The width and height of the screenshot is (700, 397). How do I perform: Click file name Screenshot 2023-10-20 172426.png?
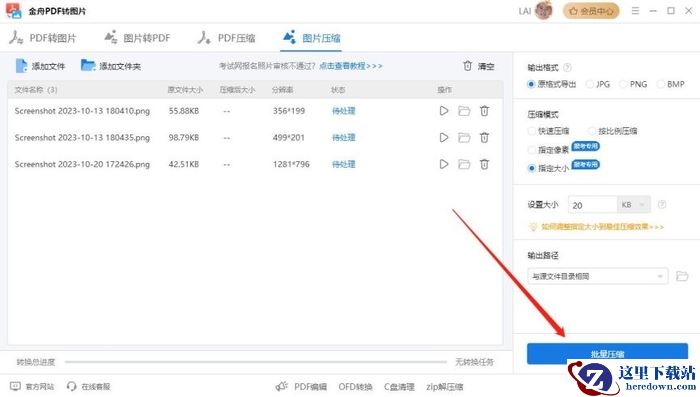pyautogui.click(x=82, y=164)
